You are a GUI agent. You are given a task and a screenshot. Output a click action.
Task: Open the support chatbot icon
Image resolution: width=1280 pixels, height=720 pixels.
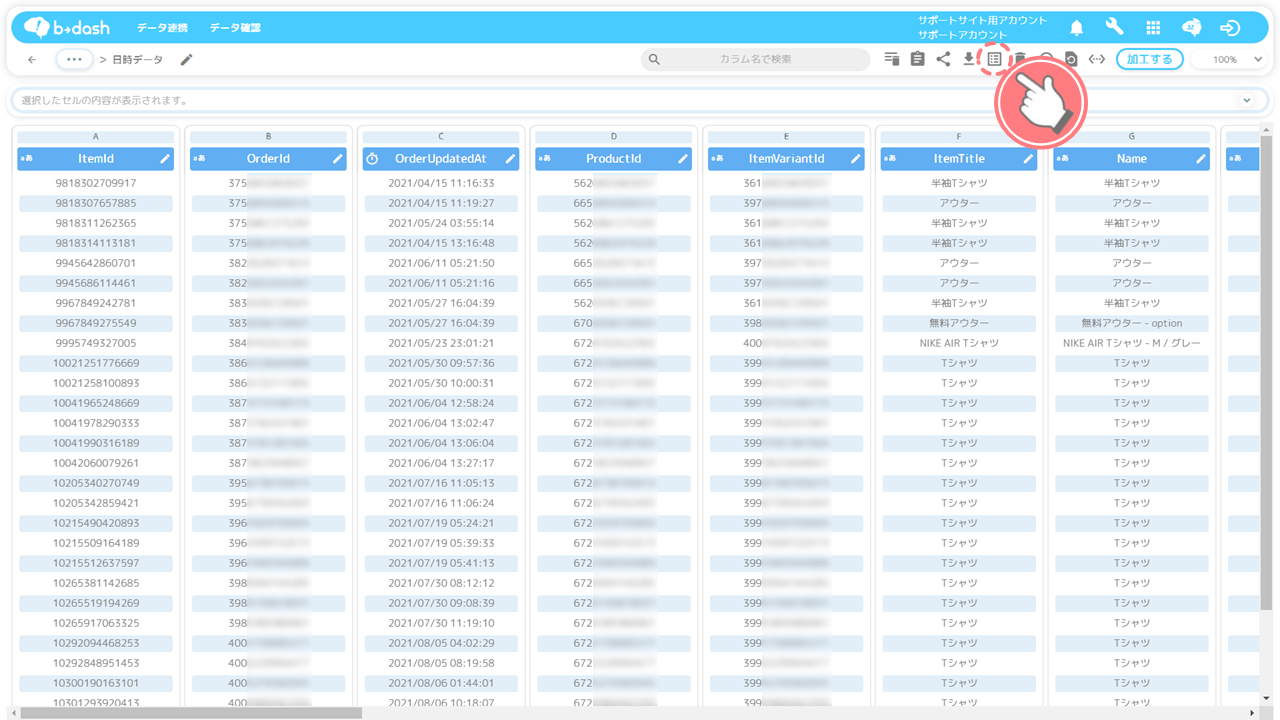[1192, 28]
